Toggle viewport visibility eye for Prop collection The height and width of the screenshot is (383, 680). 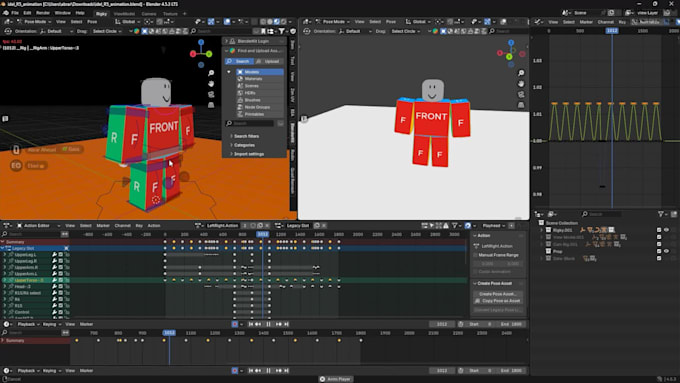(666, 251)
